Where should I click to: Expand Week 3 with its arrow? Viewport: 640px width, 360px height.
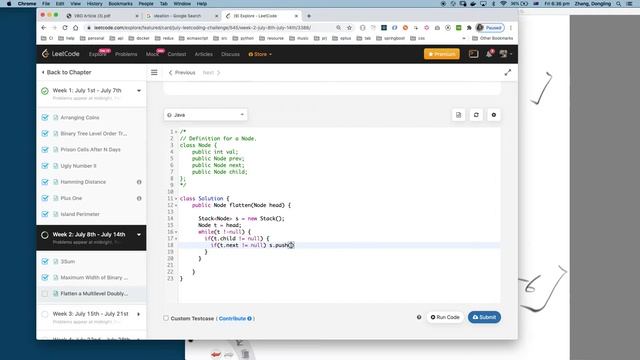pyautogui.click(x=139, y=314)
